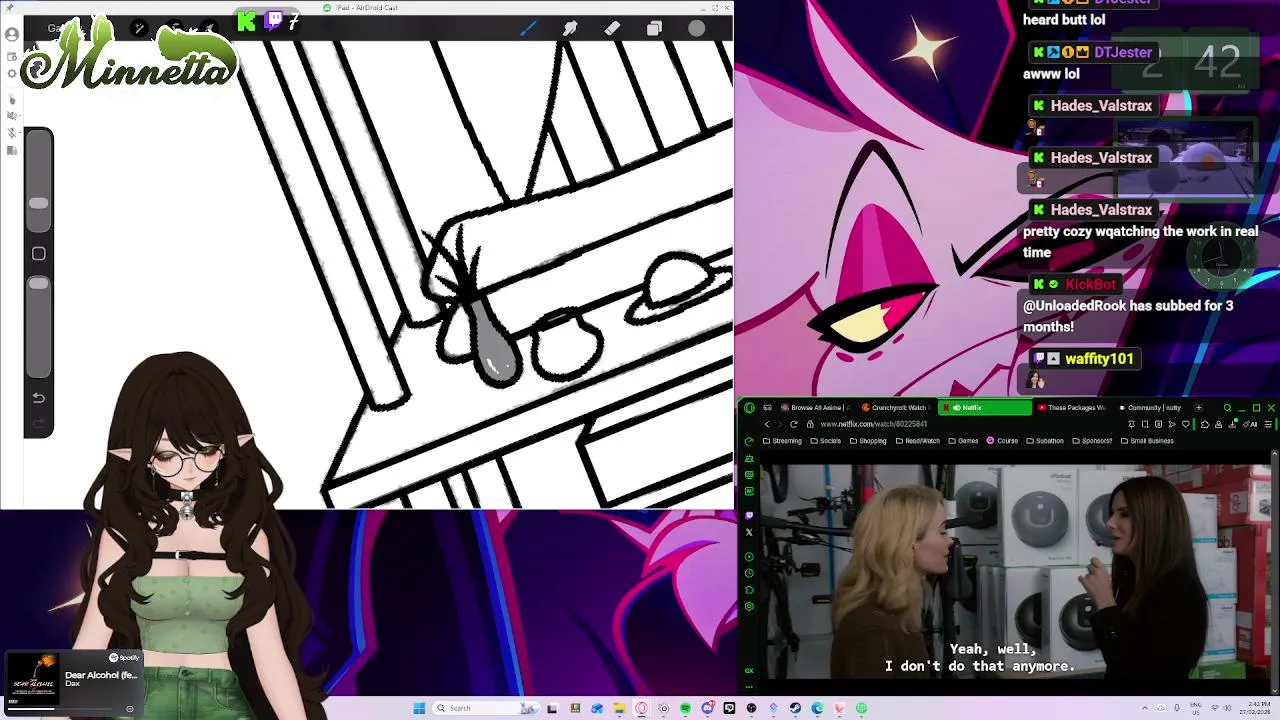Viewport: 1280px width, 720px height.
Task: Open the Read/Watch bookmarks folder
Action: coord(917,441)
